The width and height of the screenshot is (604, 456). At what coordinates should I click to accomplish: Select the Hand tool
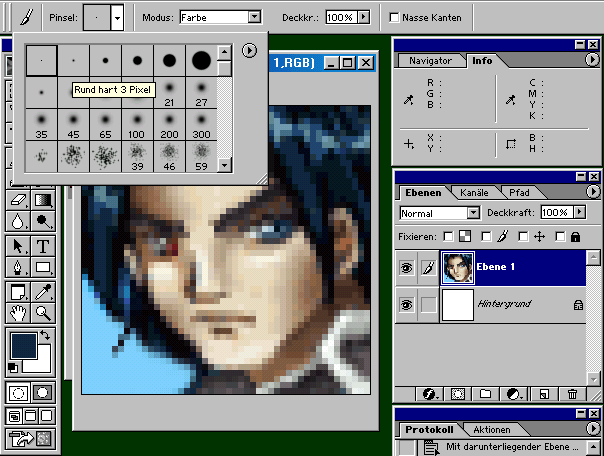(18, 313)
